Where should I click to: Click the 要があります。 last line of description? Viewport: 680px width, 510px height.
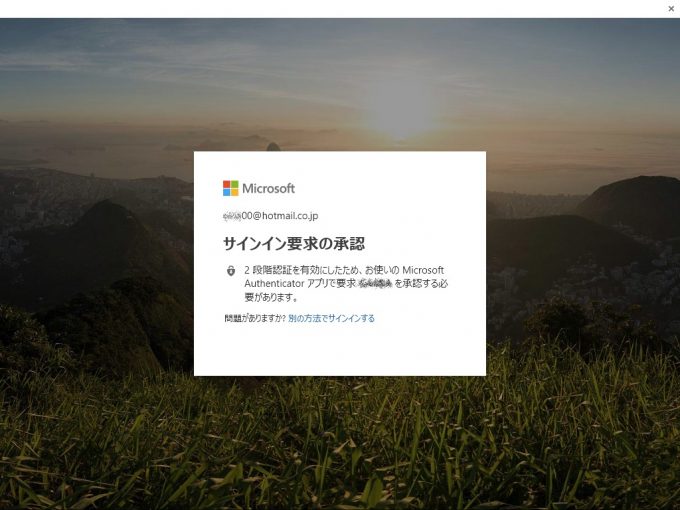click(271, 298)
